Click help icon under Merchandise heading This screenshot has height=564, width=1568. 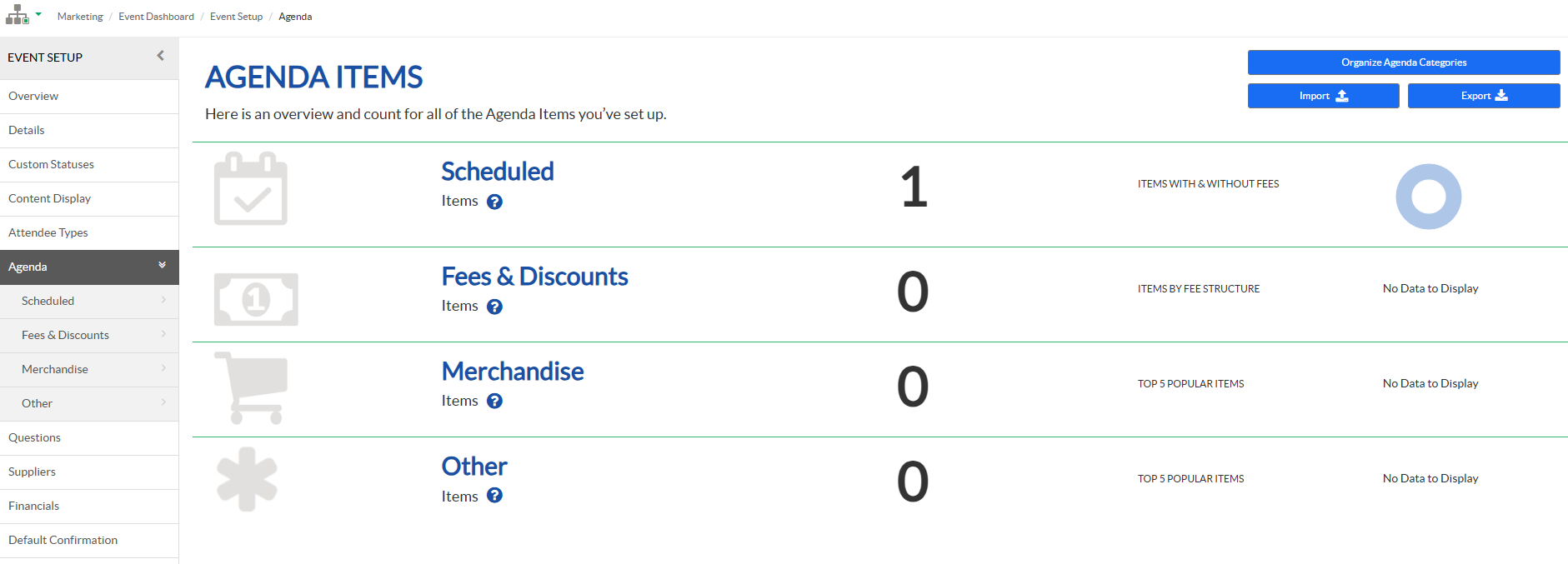point(494,402)
